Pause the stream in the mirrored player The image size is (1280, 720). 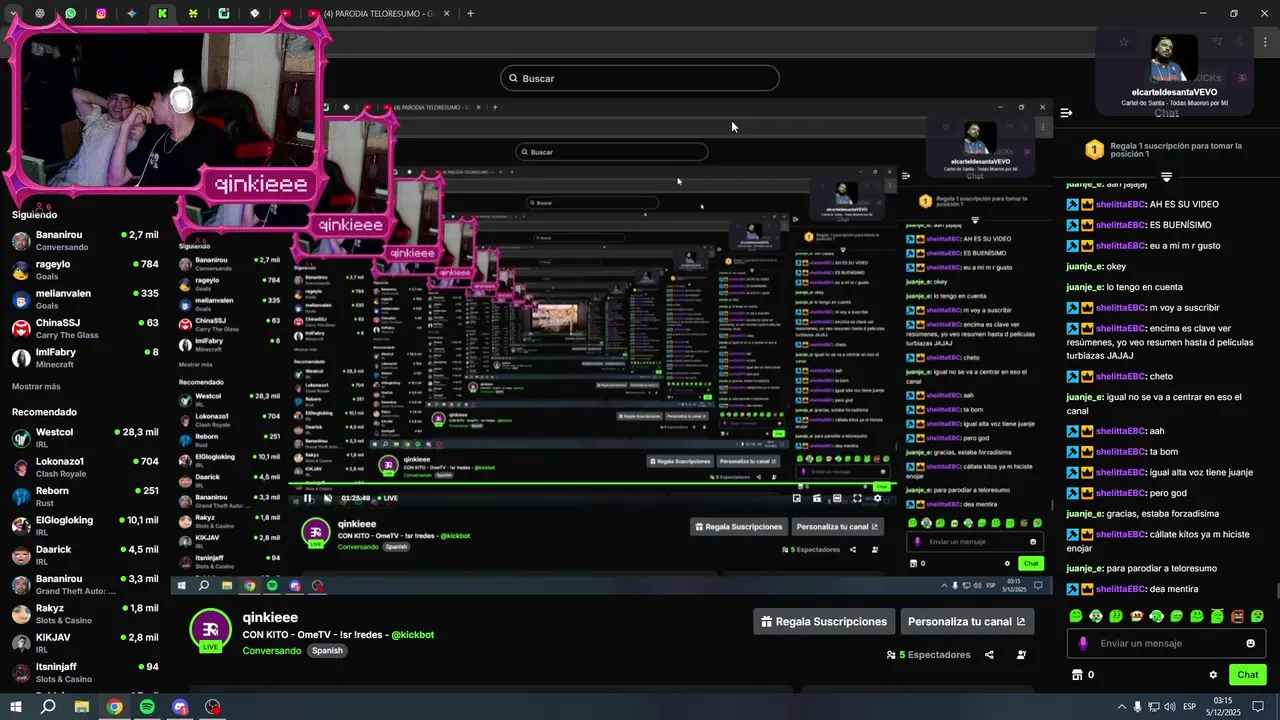[x=308, y=498]
